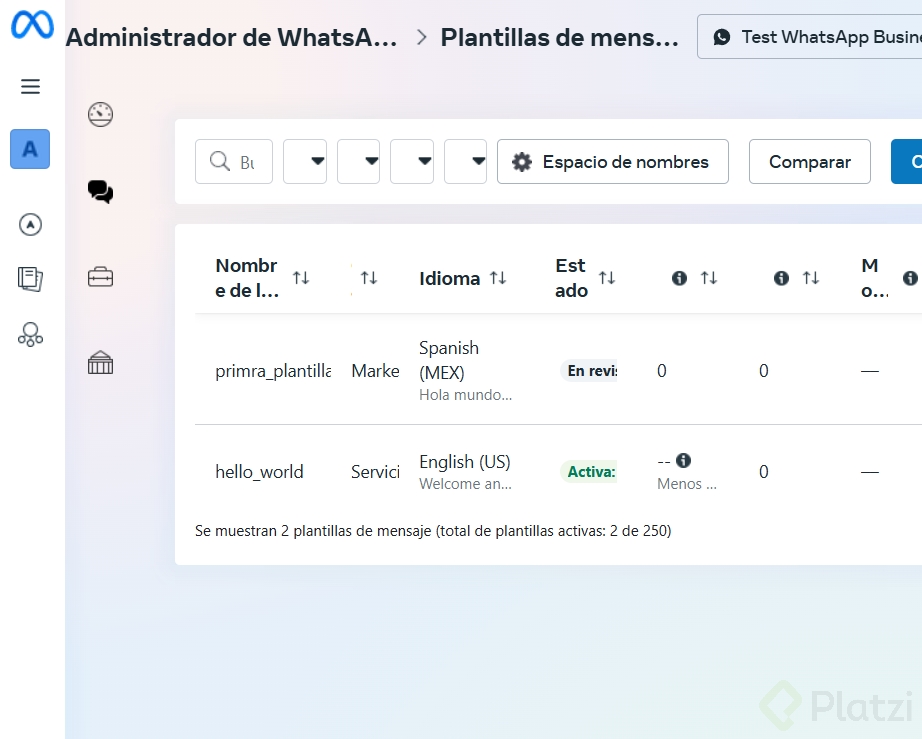Click the Espacio de nombres button
922x739 pixels.
(613, 162)
